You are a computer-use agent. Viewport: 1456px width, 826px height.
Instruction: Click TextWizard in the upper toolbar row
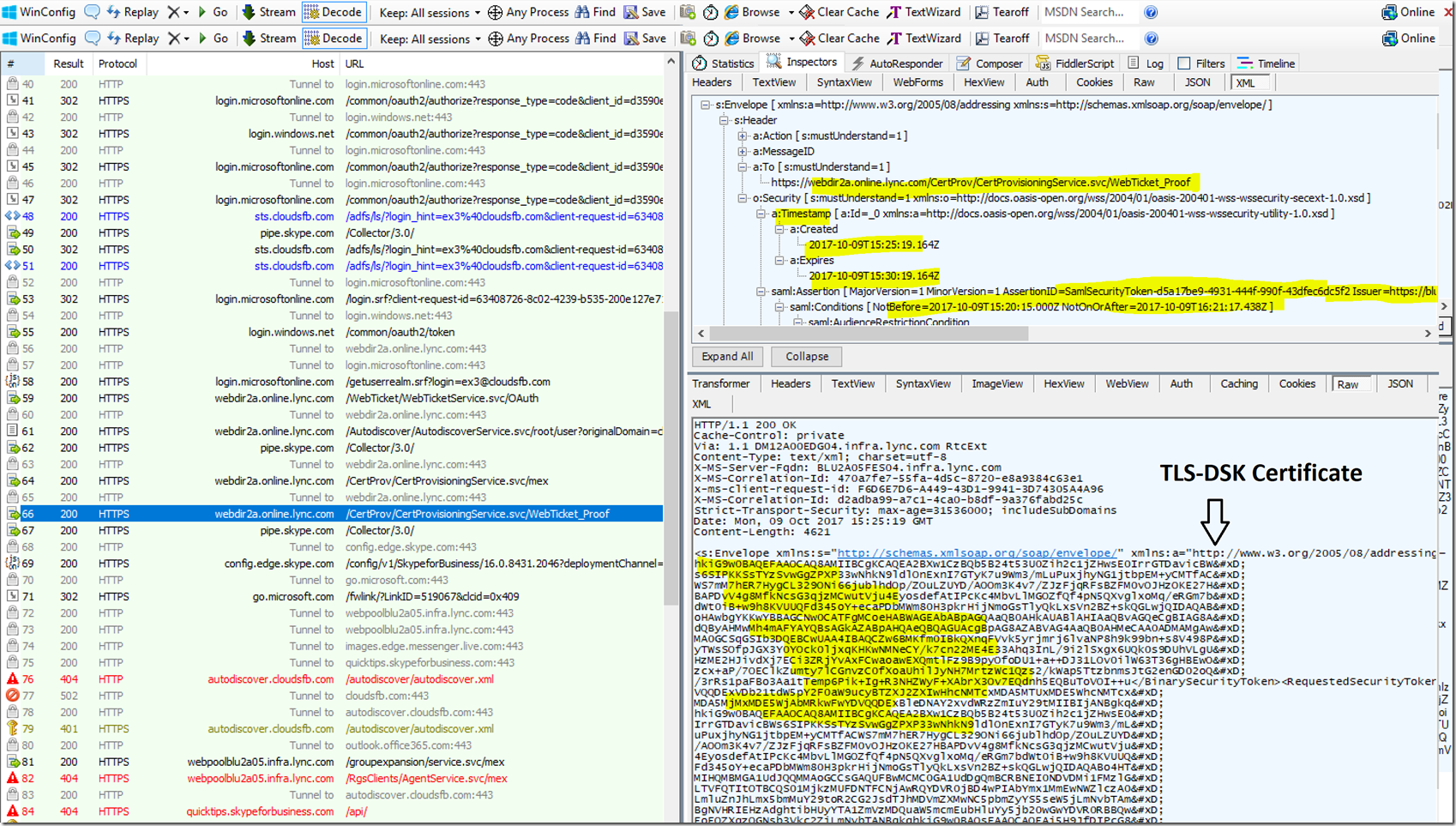click(924, 12)
